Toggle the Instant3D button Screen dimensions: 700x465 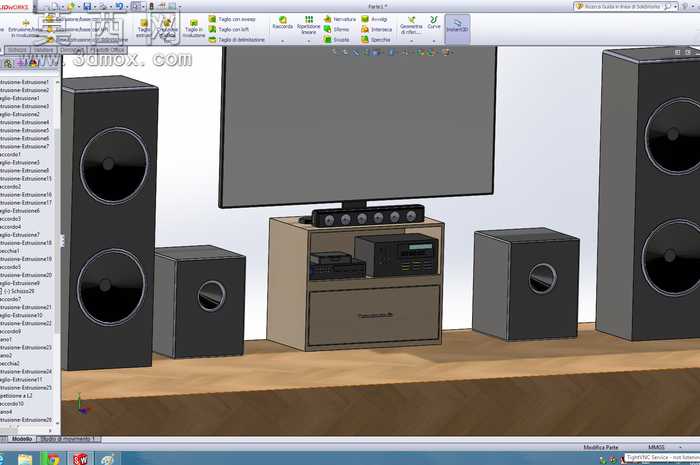[x=457, y=29]
